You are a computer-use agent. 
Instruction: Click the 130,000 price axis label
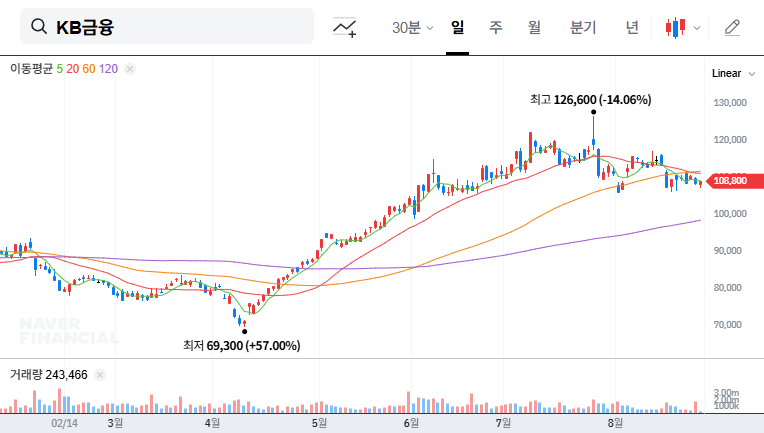730,103
